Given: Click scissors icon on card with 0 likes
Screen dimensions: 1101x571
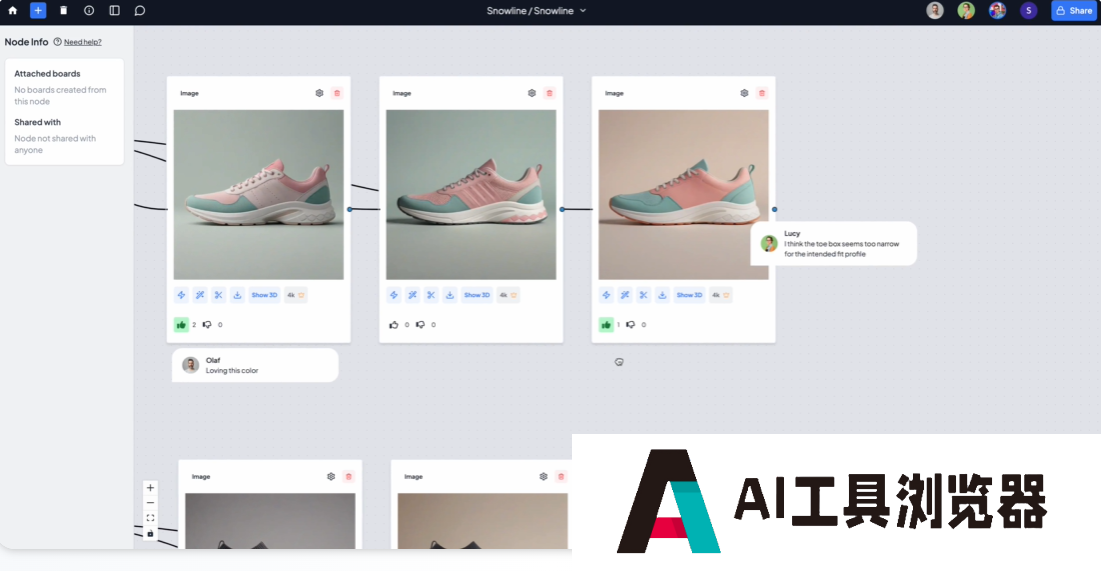Looking at the screenshot, I should (431, 295).
